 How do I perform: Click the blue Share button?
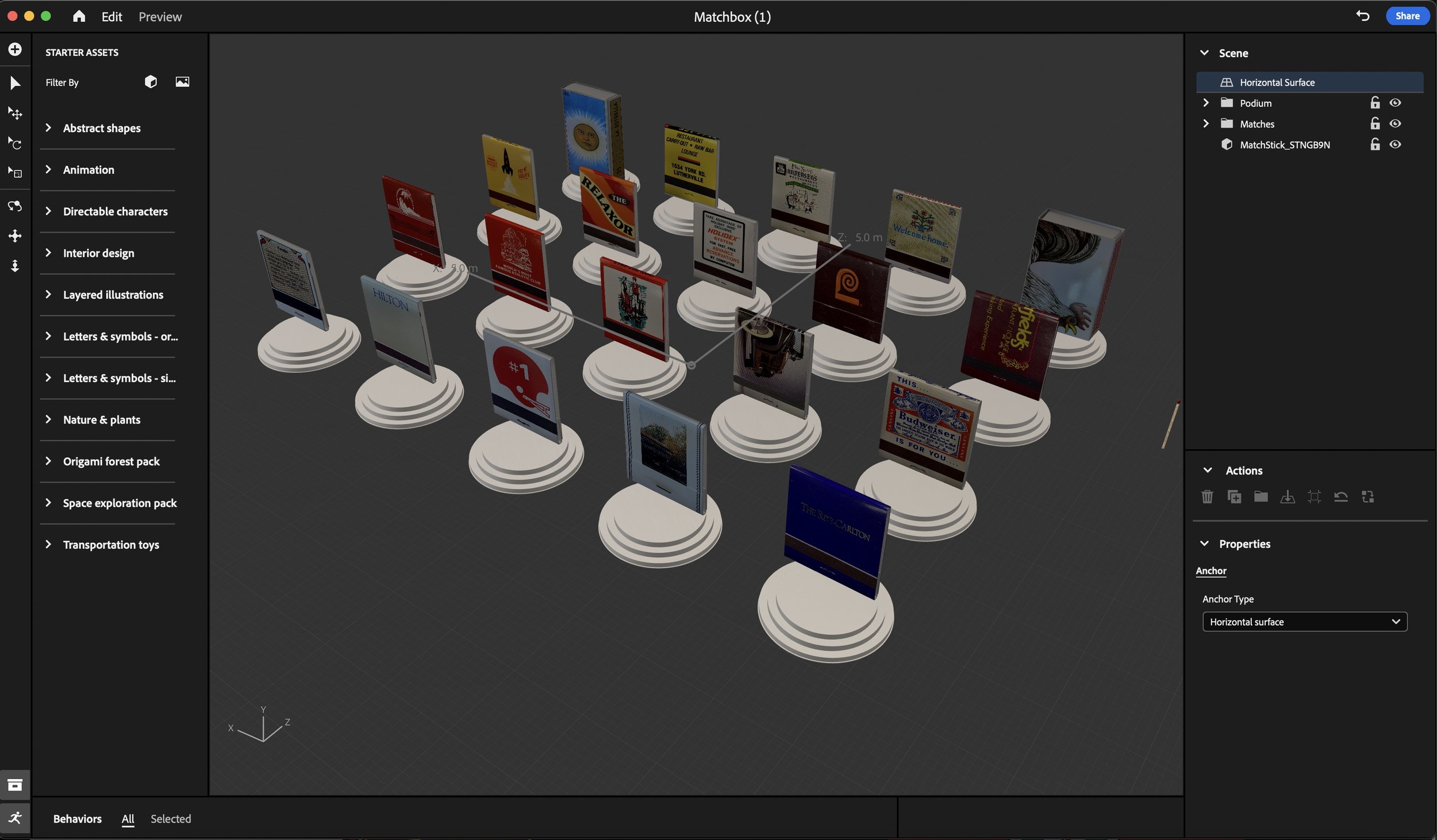point(1407,16)
